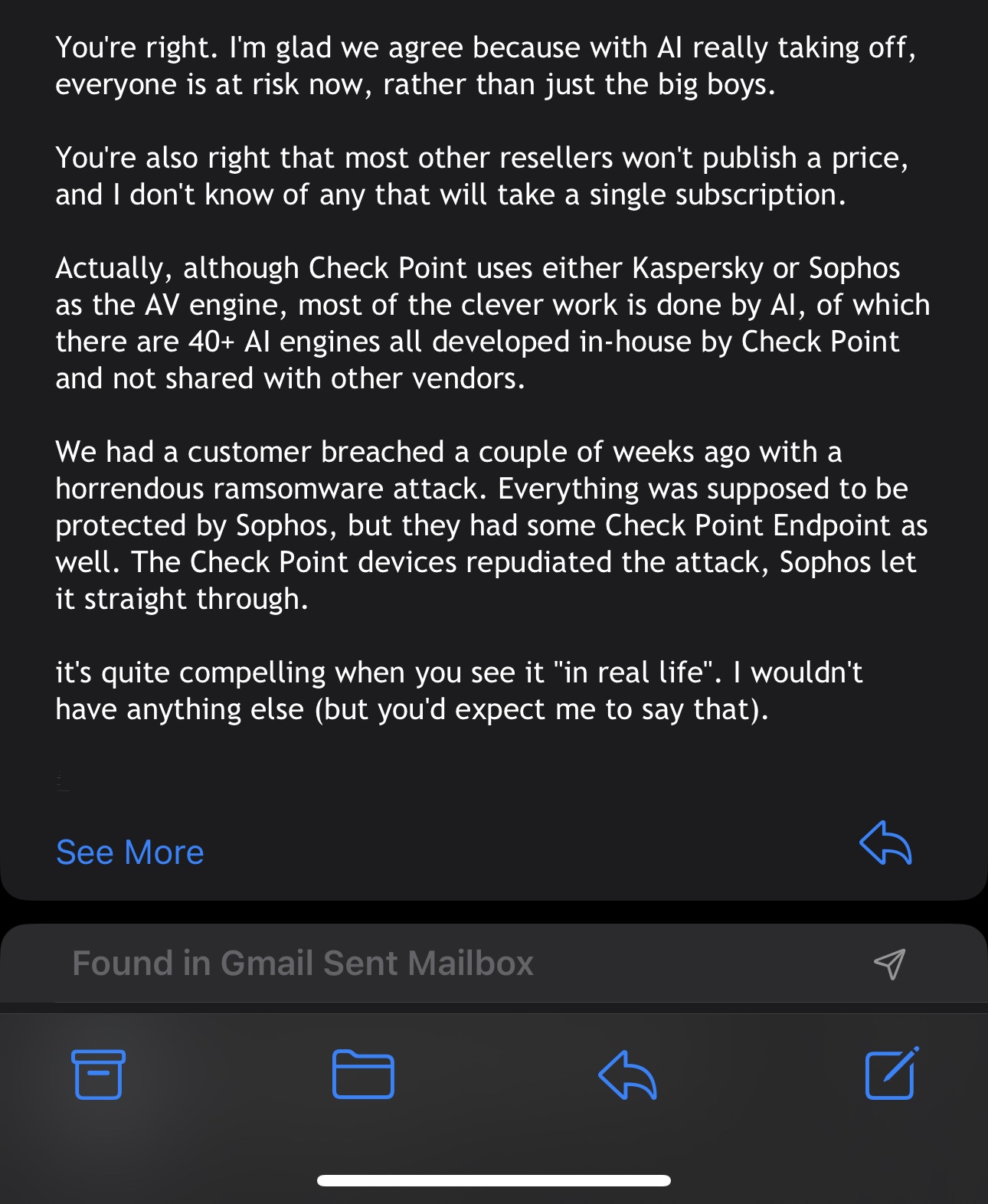Click the "40+" text in the email
The width and height of the screenshot is (988, 1204).
[x=211, y=342]
